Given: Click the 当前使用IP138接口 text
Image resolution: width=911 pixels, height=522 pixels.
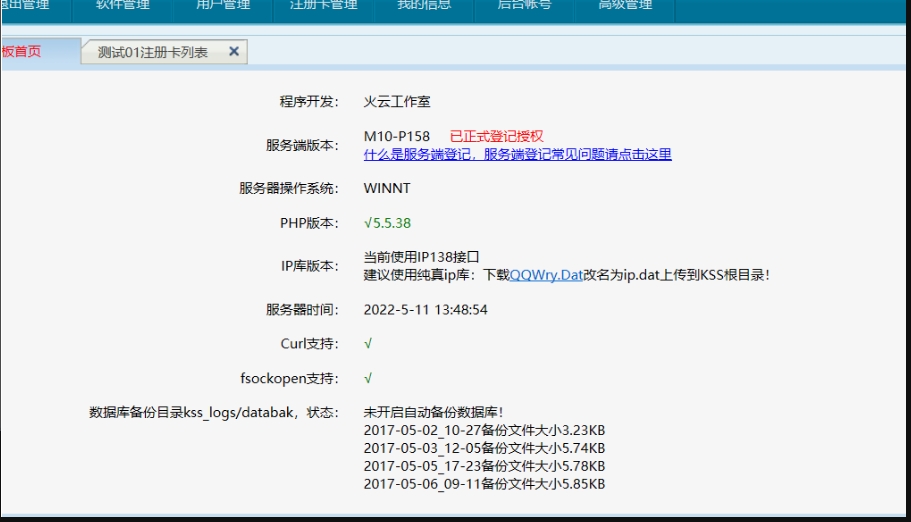Looking at the screenshot, I should [422, 257].
